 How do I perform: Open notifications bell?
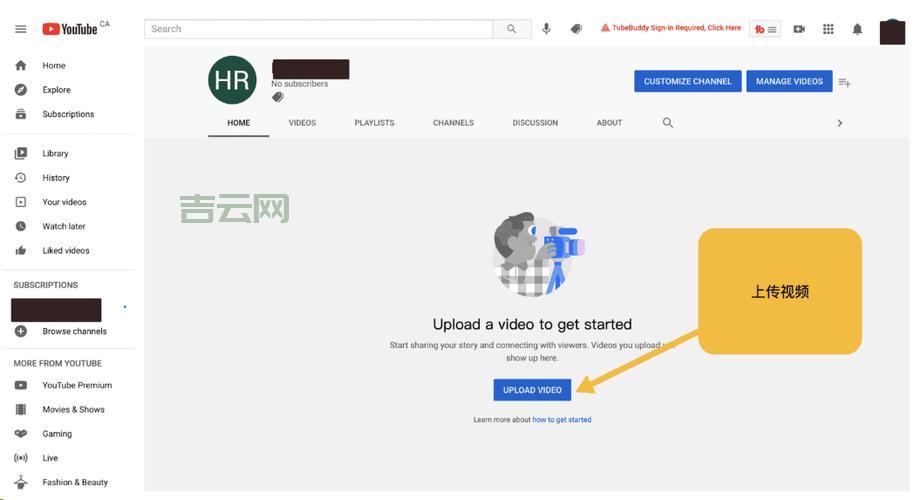click(x=857, y=29)
